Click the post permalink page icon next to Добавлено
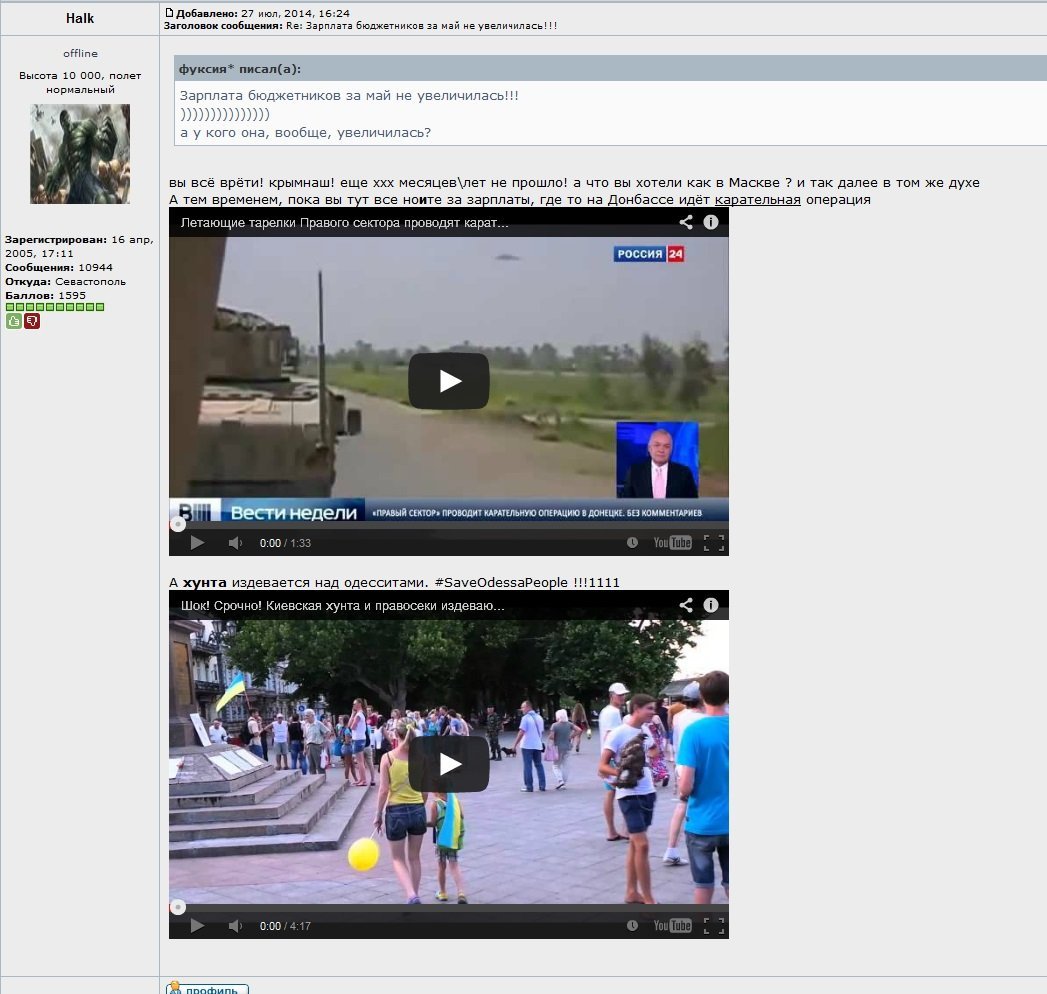Viewport: 1047px width, 994px height. [169, 13]
